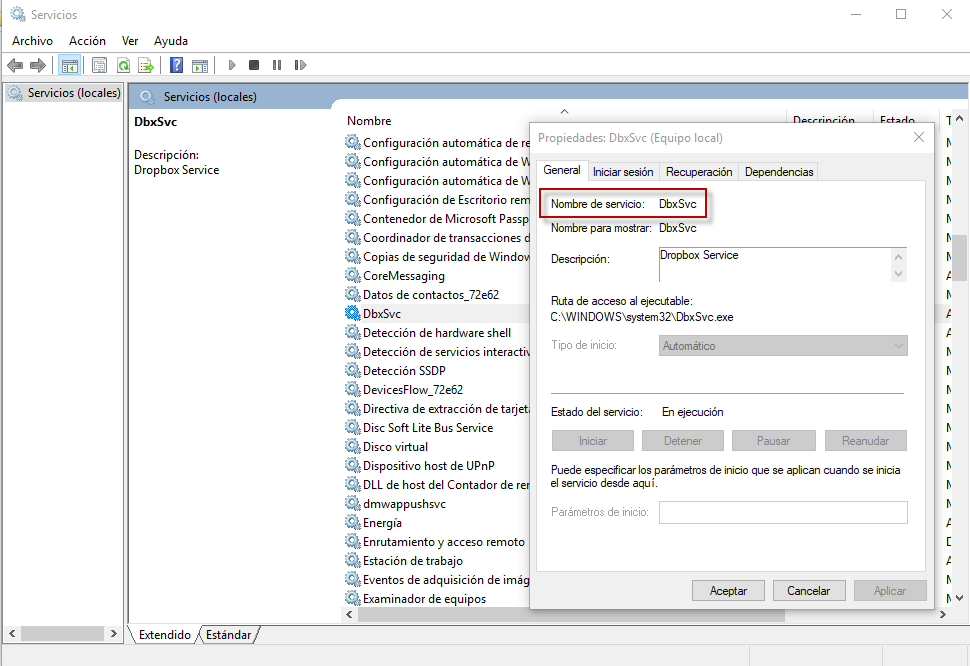
Task: Close the DbxSvc properties dialog
Action: click(x=919, y=137)
